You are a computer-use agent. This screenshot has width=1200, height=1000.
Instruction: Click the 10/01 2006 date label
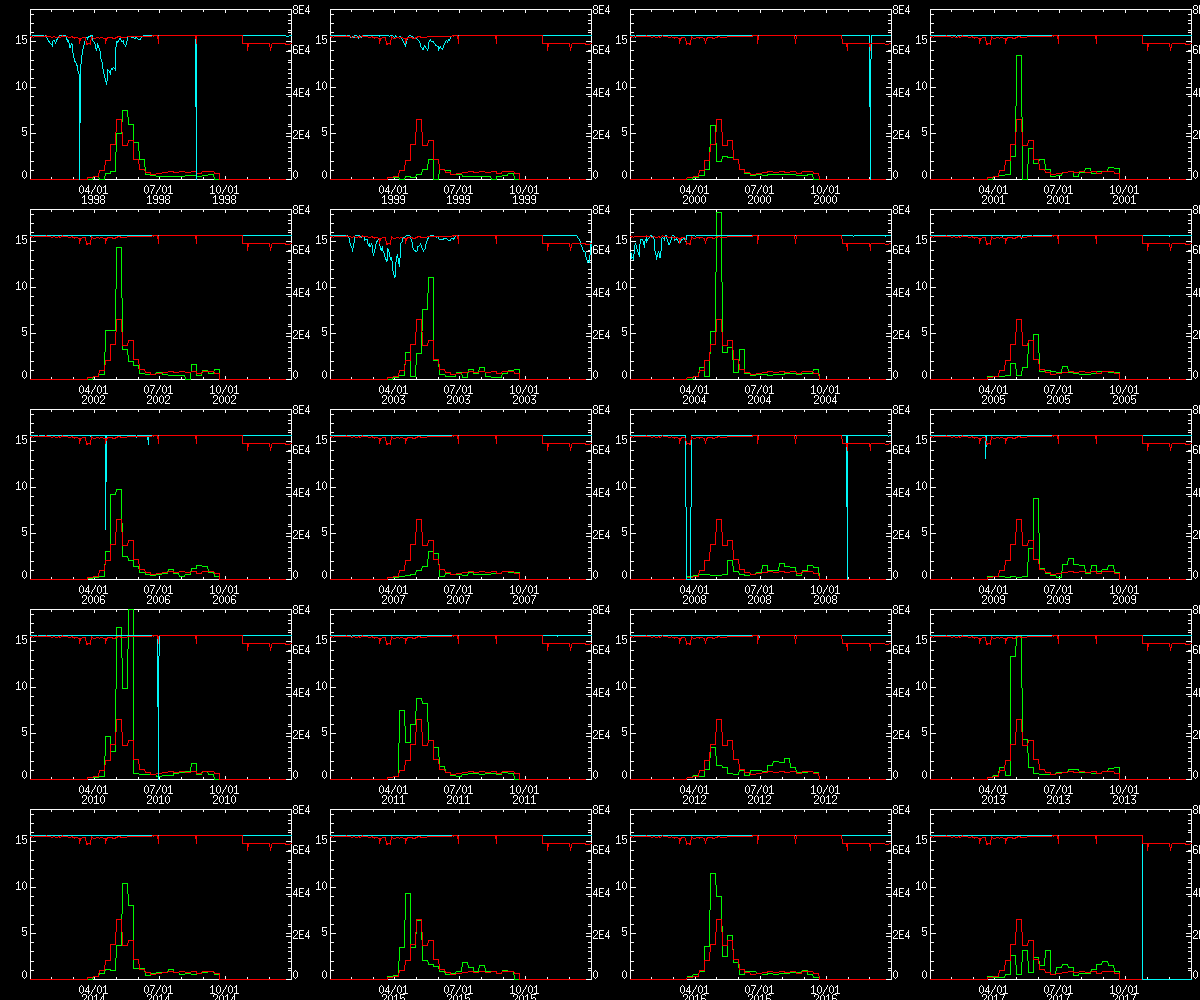pos(224,594)
